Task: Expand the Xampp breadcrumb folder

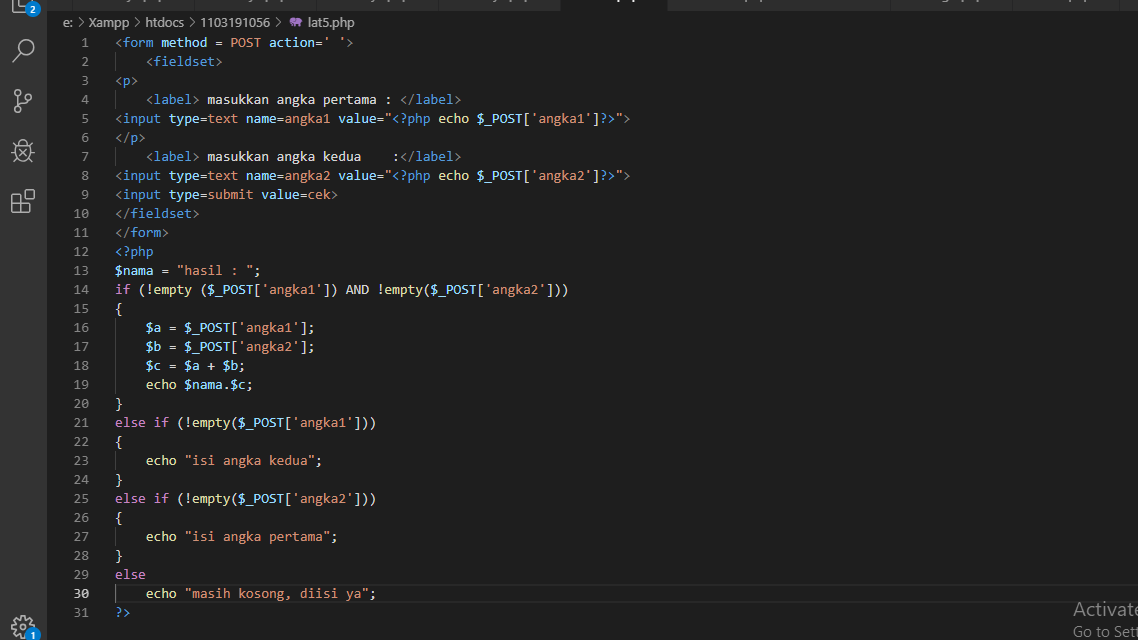Action: click(109, 22)
